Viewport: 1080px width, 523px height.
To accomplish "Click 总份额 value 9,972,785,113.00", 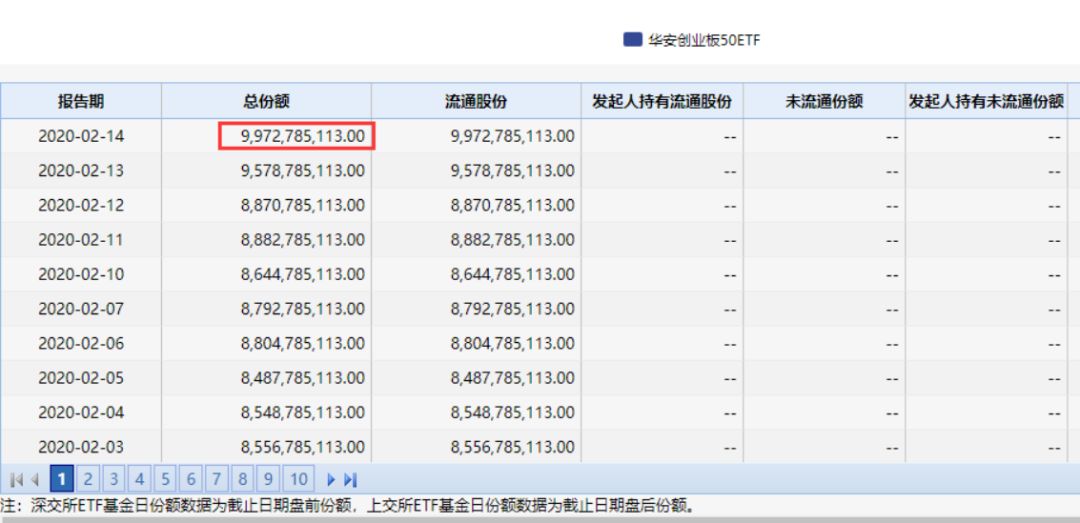I will [x=302, y=136].
